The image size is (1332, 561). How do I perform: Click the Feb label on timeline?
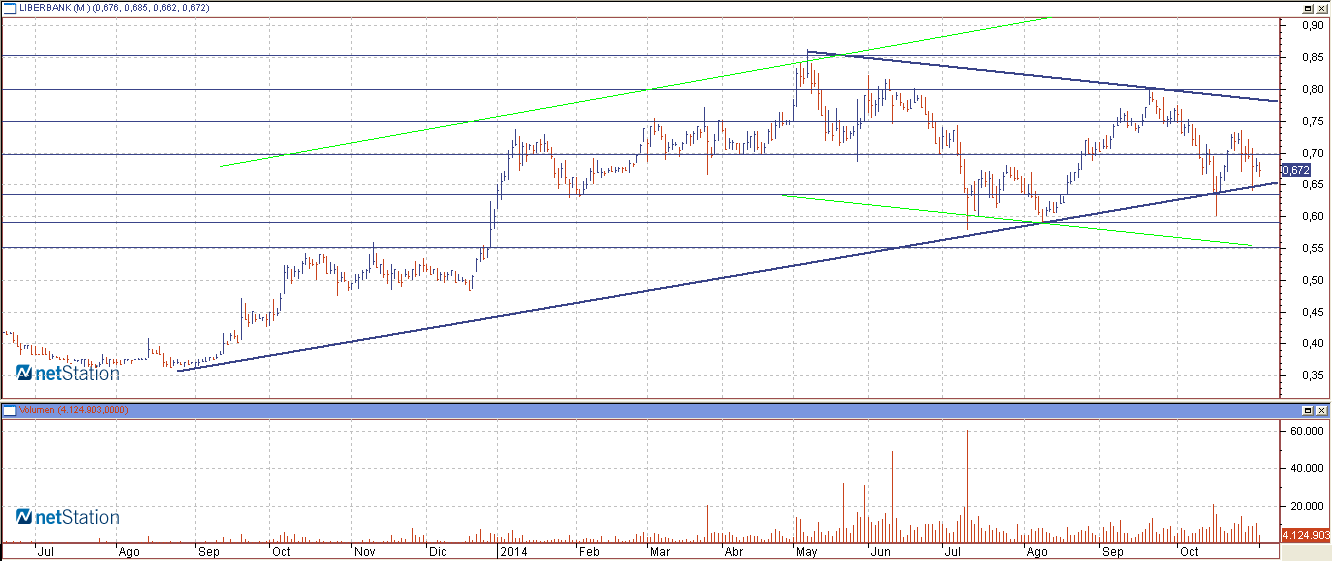[589, 551]
